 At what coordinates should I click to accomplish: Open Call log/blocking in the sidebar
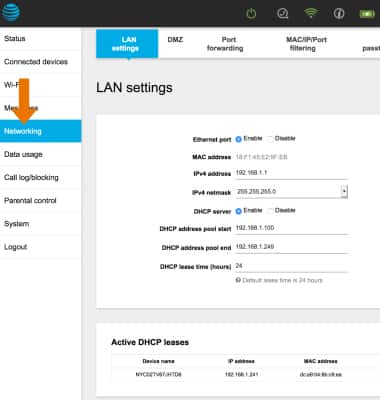click(x=40, y=177)
